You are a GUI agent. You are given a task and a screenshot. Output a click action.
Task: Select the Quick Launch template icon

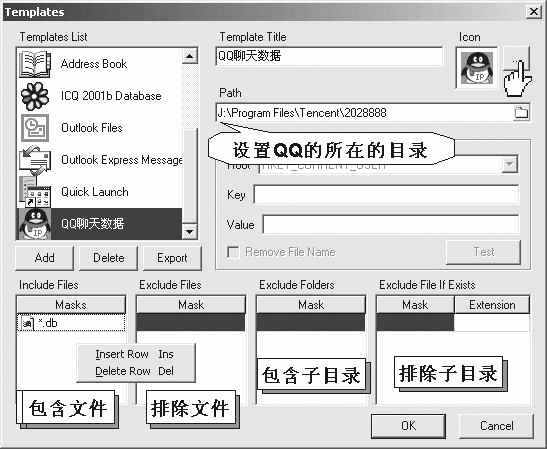click(35, 192)
